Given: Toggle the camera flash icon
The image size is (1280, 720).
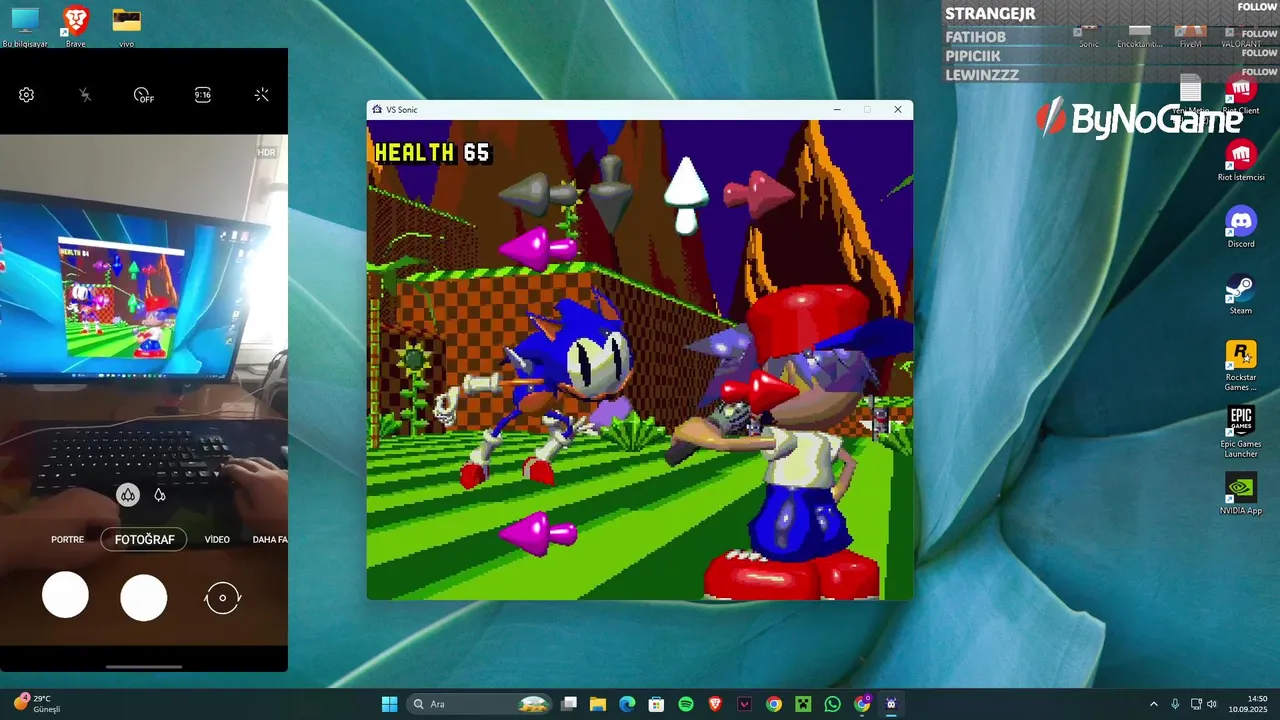Looking at the screenshot, I should coord(85,95).
